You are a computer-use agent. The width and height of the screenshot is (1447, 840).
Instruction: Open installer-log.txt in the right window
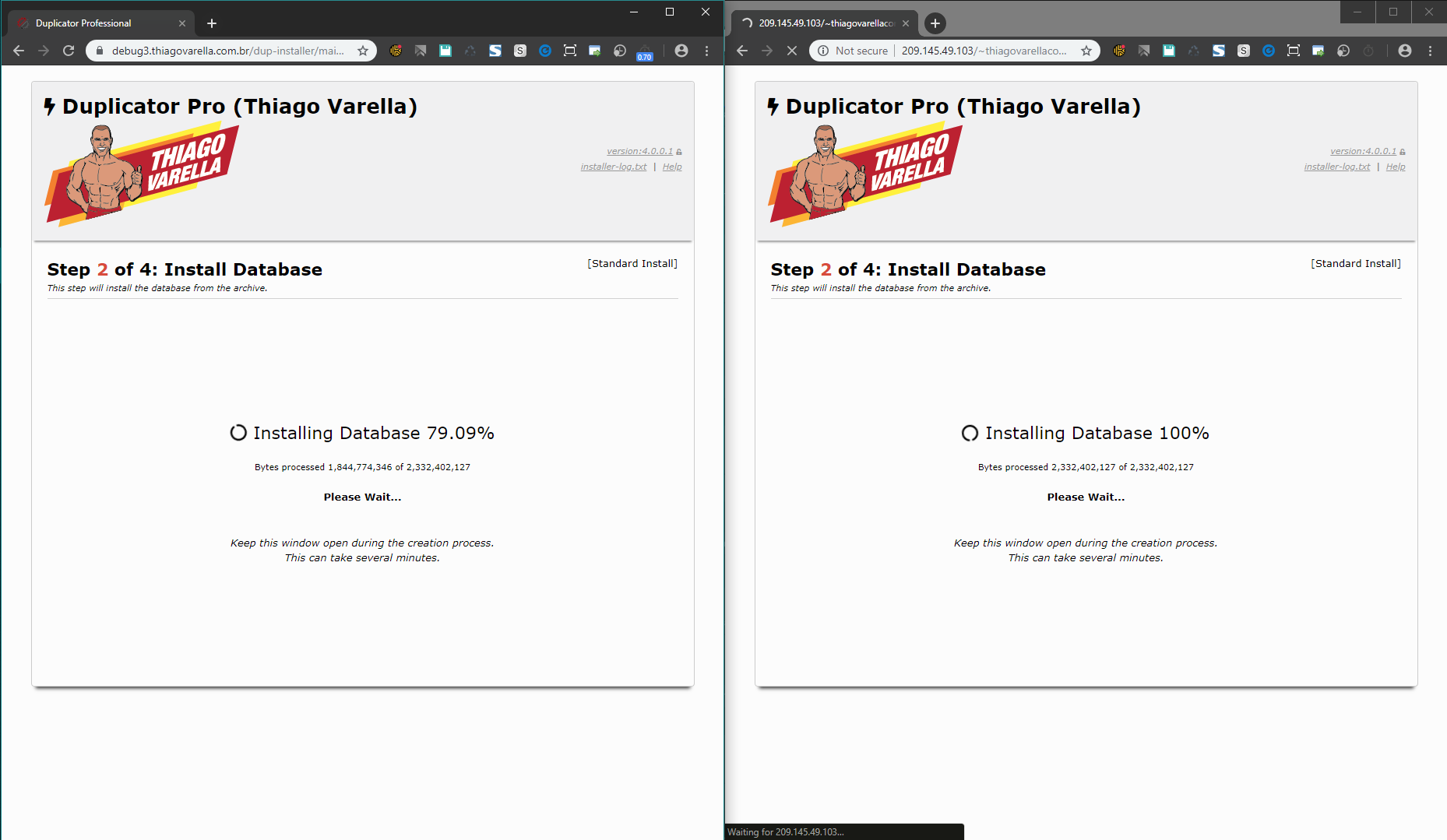(x=1337, y=167)
